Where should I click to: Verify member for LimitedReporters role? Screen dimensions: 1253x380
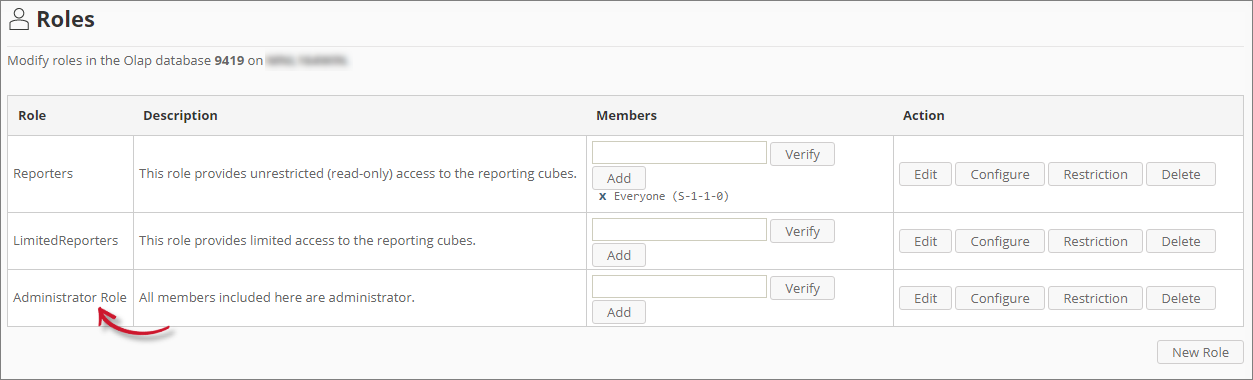802,231
